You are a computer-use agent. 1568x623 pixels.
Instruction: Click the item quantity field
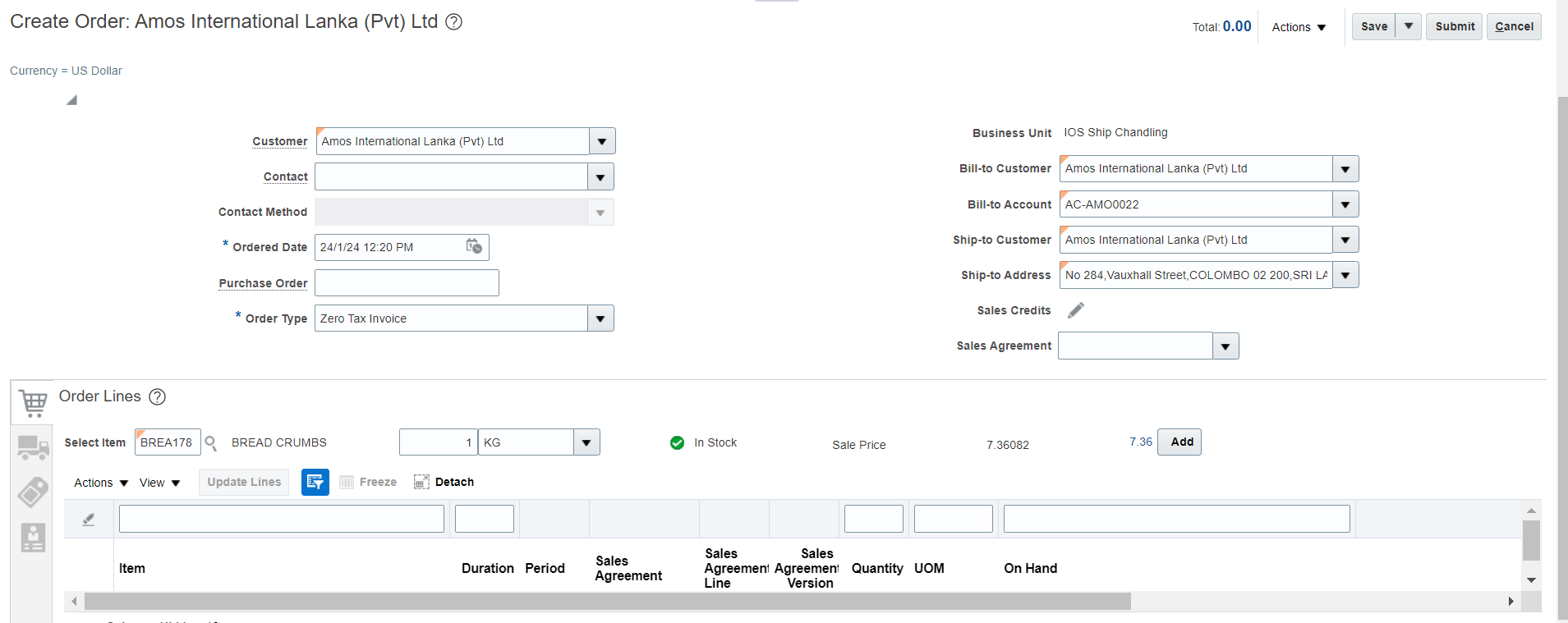[x=438, y=442]
